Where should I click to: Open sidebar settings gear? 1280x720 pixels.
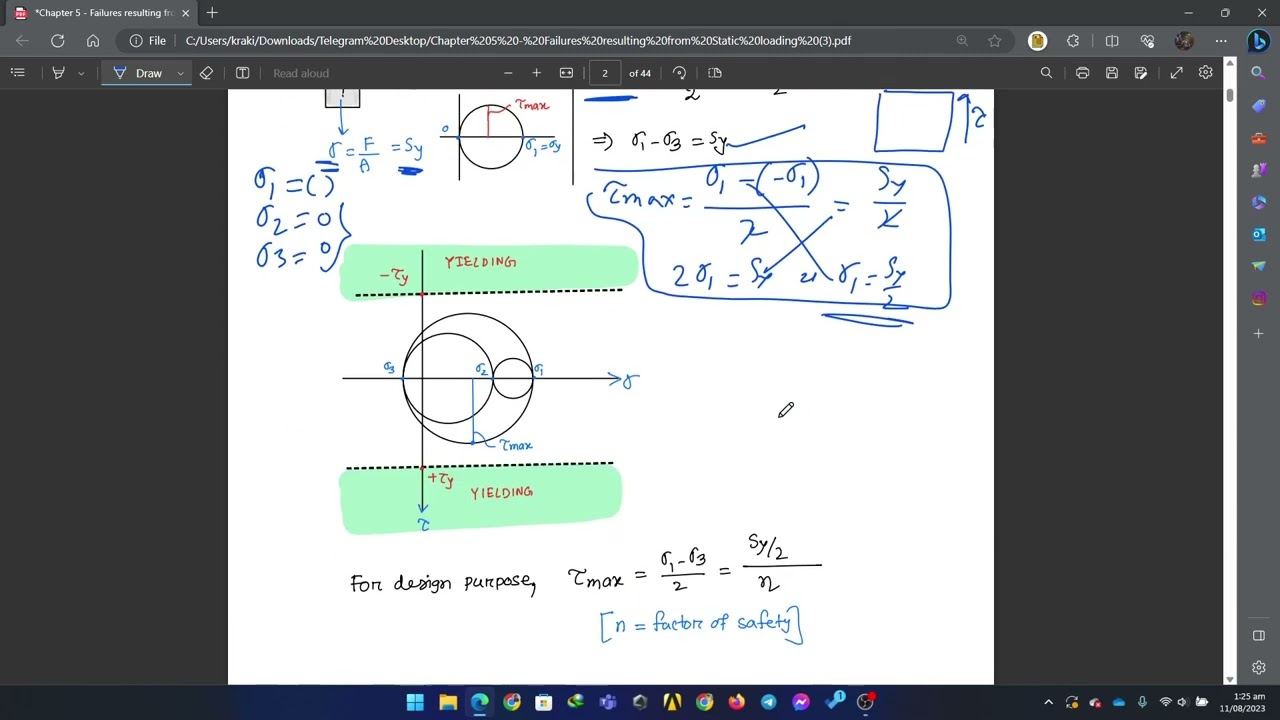click(x=1258, y=667)
